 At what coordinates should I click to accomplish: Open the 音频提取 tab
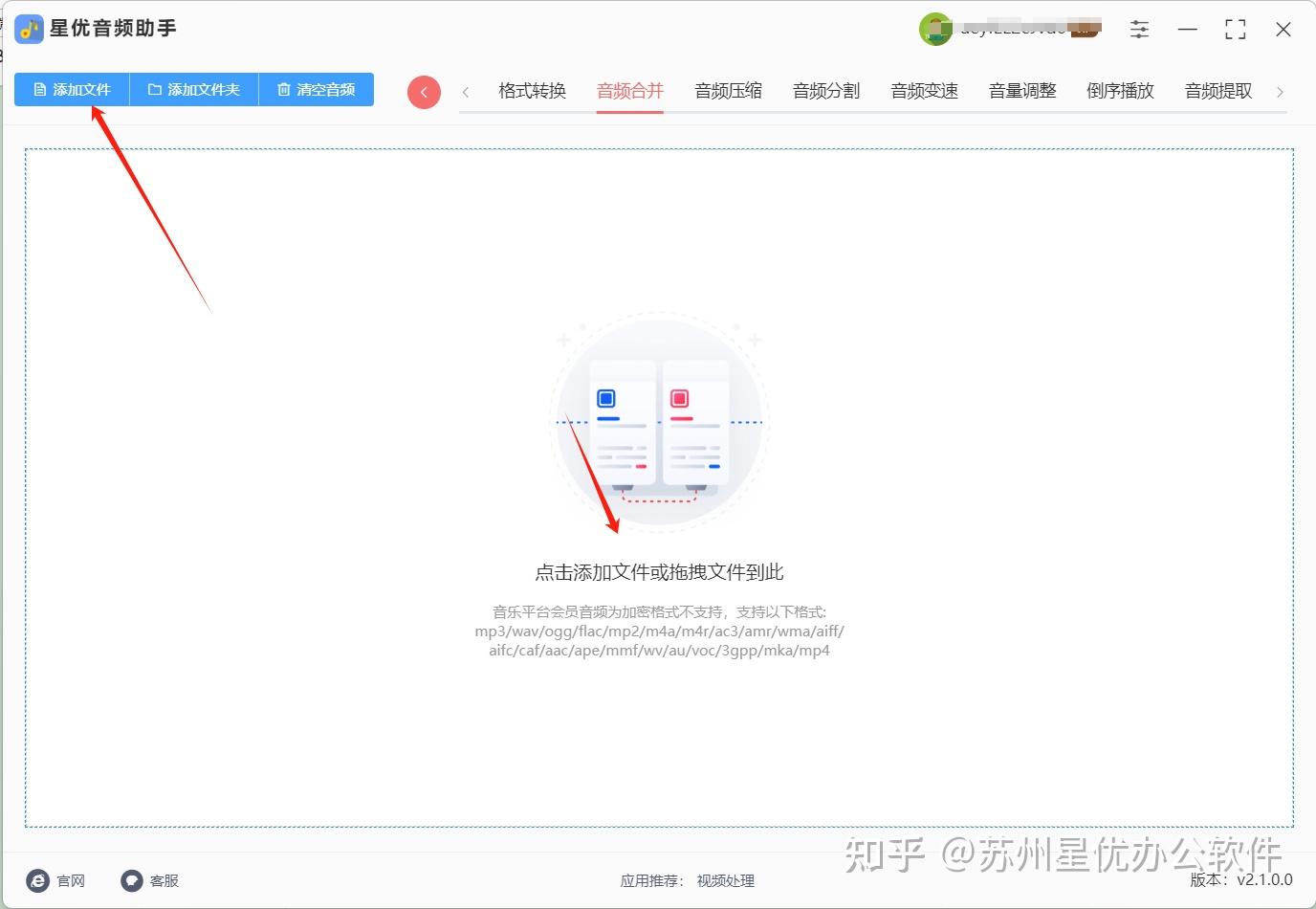point(1218,91)
